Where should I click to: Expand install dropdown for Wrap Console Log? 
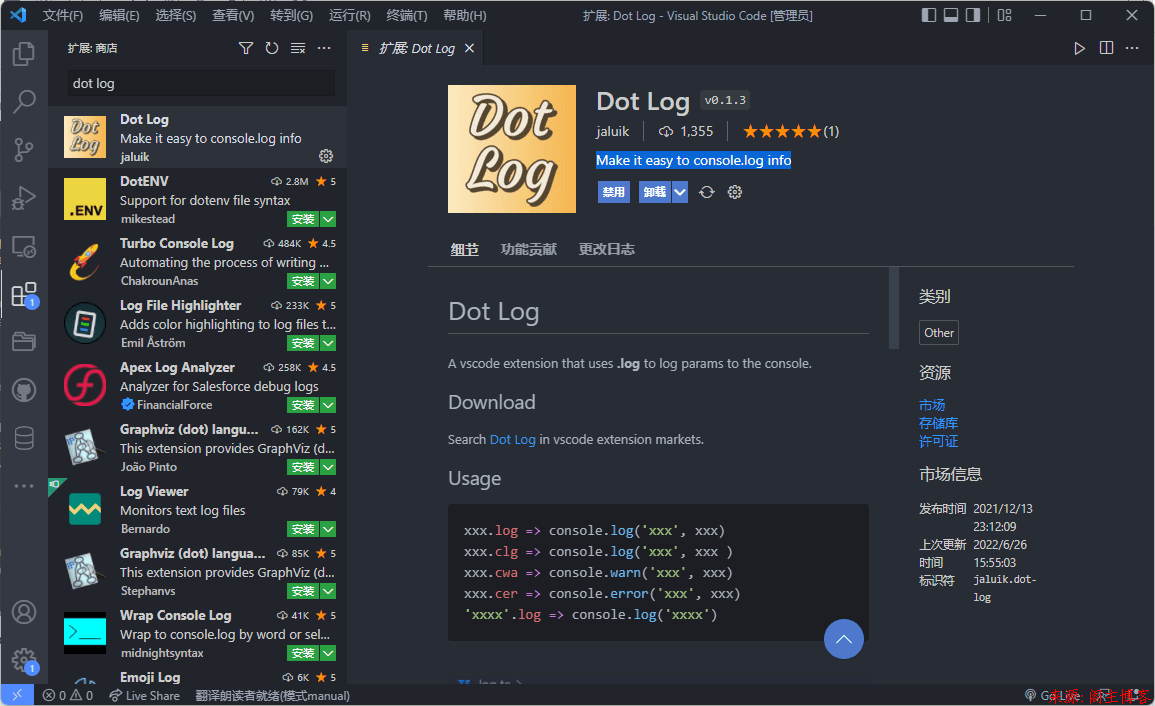click(x=329, y=652)
